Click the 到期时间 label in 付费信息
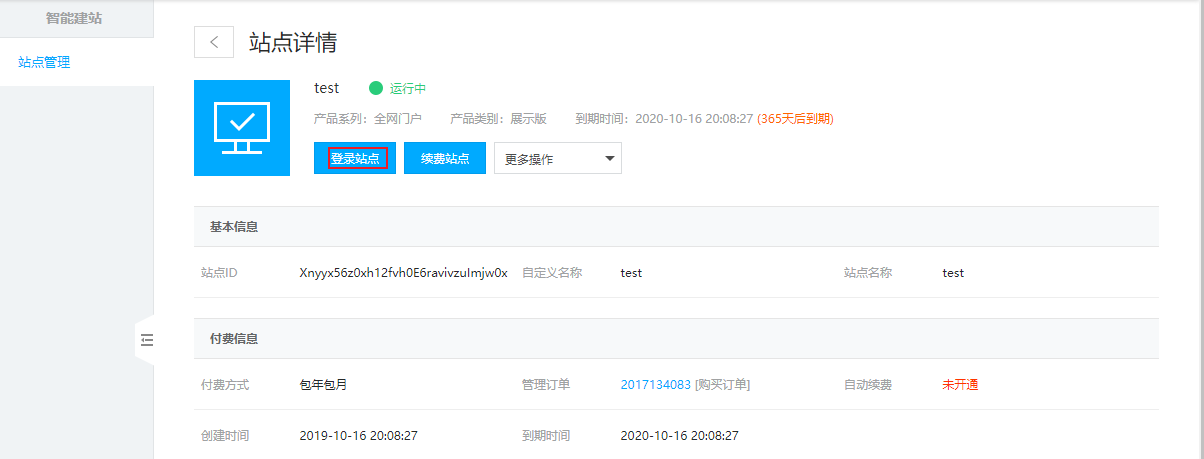Image resolution: width=1204 pixels, height=459 pixels. [545, 436]
